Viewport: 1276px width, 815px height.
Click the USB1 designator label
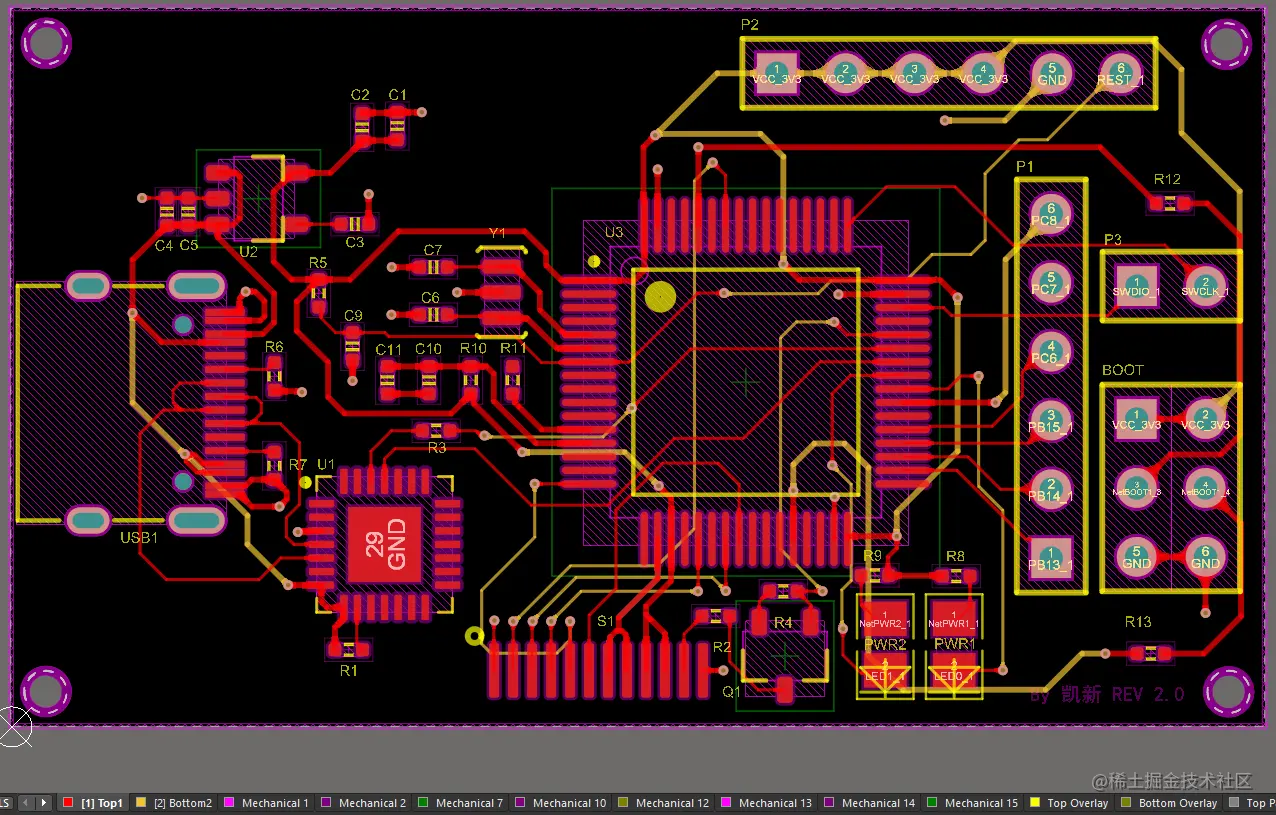pyautogui.click(x=139, y=538)
